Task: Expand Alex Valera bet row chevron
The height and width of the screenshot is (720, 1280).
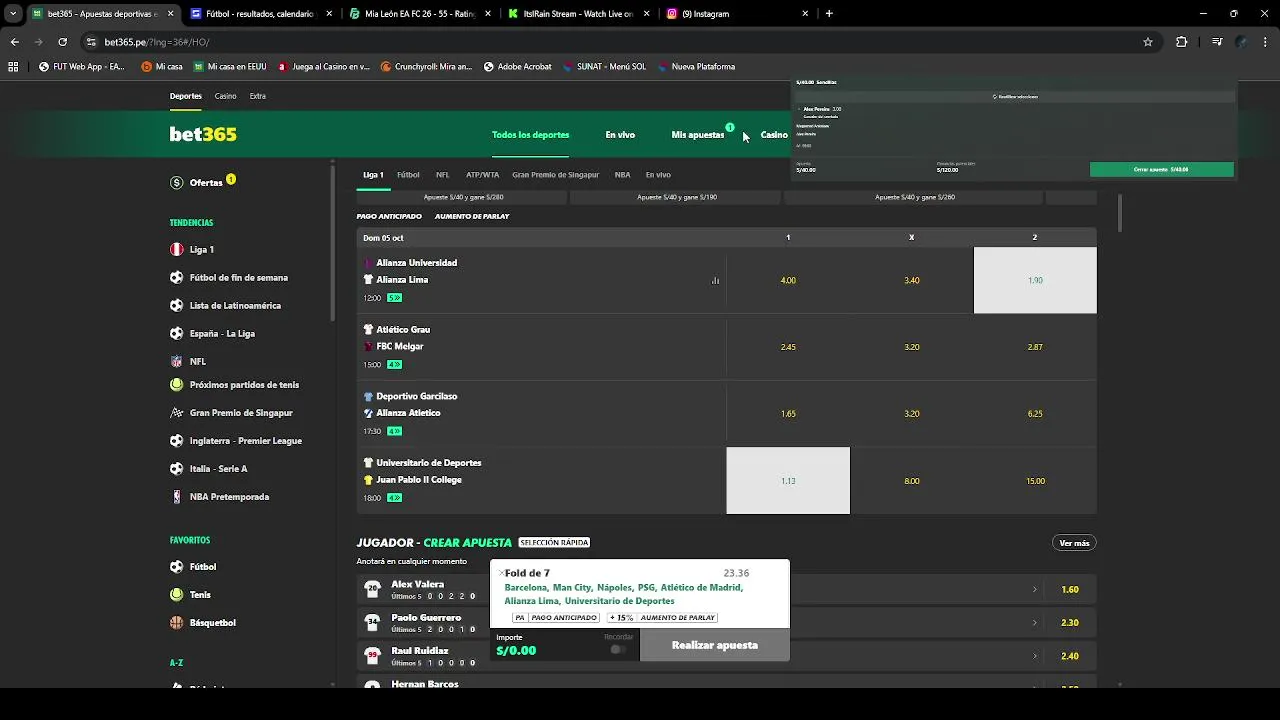Action: tap(1034, 590)
